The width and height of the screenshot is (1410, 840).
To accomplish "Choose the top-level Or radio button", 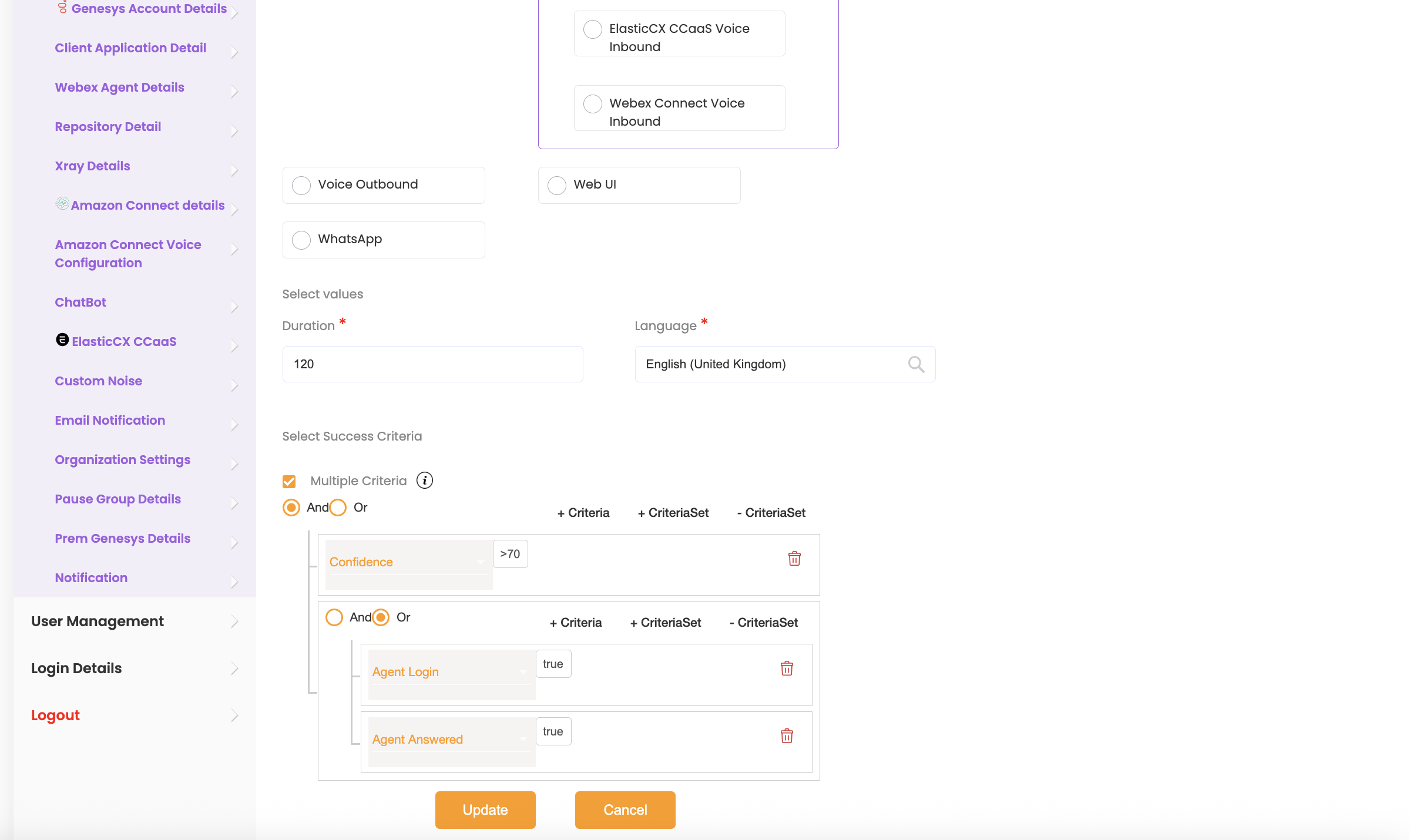I will click(x=338, y=508).
